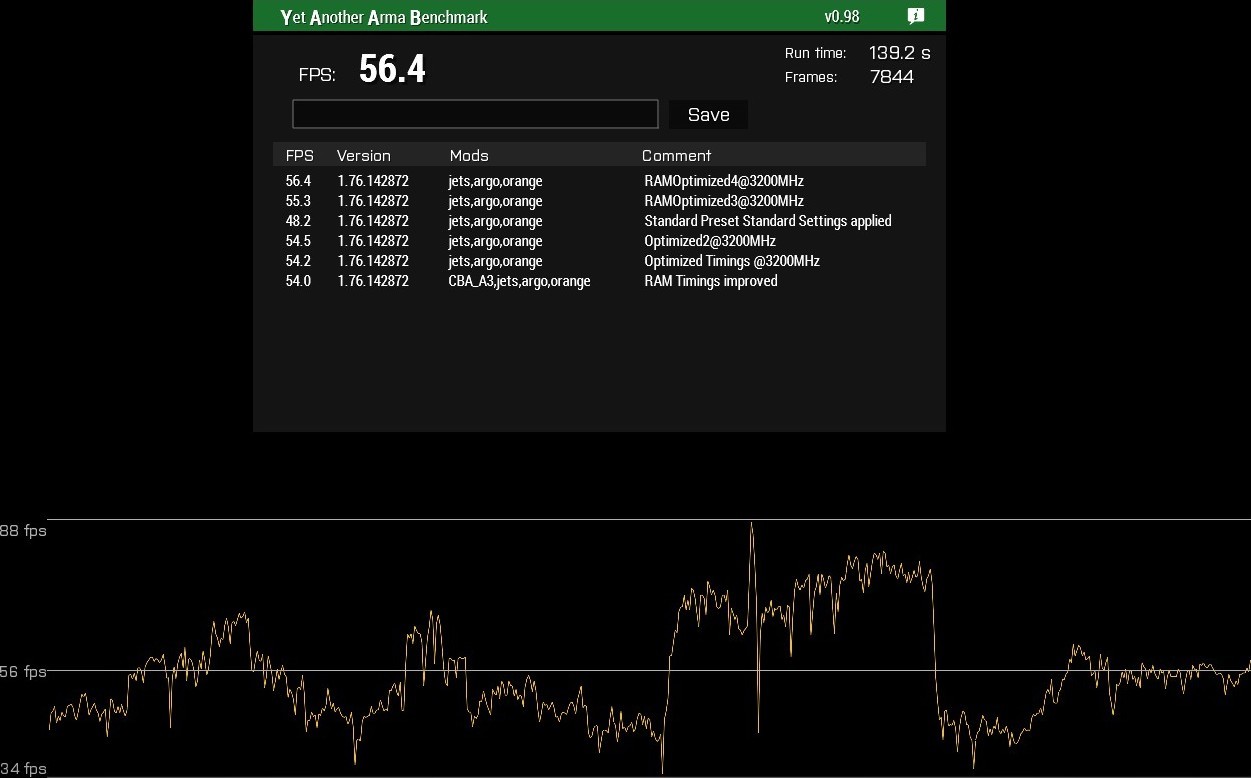Click mods entry CBA_A3,jets,argo,orange
The height and width of the screenshot is (778, 1251).
tap(519, 281)
